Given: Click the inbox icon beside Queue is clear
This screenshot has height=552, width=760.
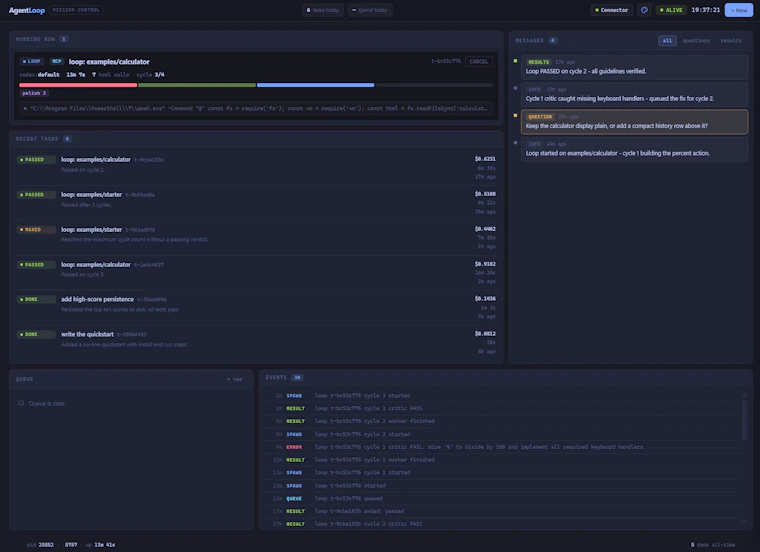Looking at the screenshot, I should click(21, 403).
